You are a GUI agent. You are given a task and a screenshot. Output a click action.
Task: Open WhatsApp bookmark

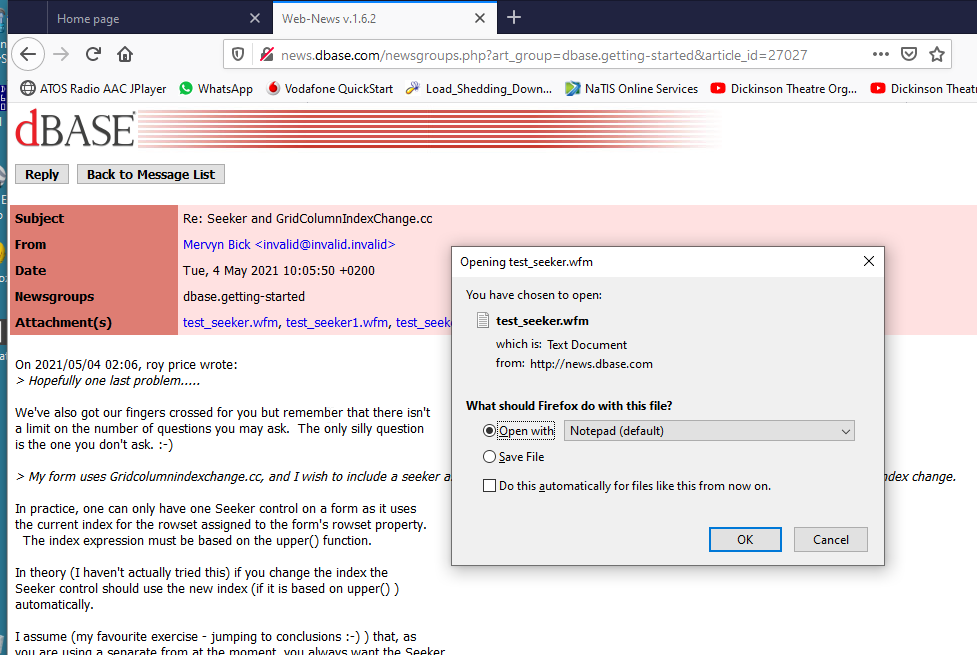(216, 89)
